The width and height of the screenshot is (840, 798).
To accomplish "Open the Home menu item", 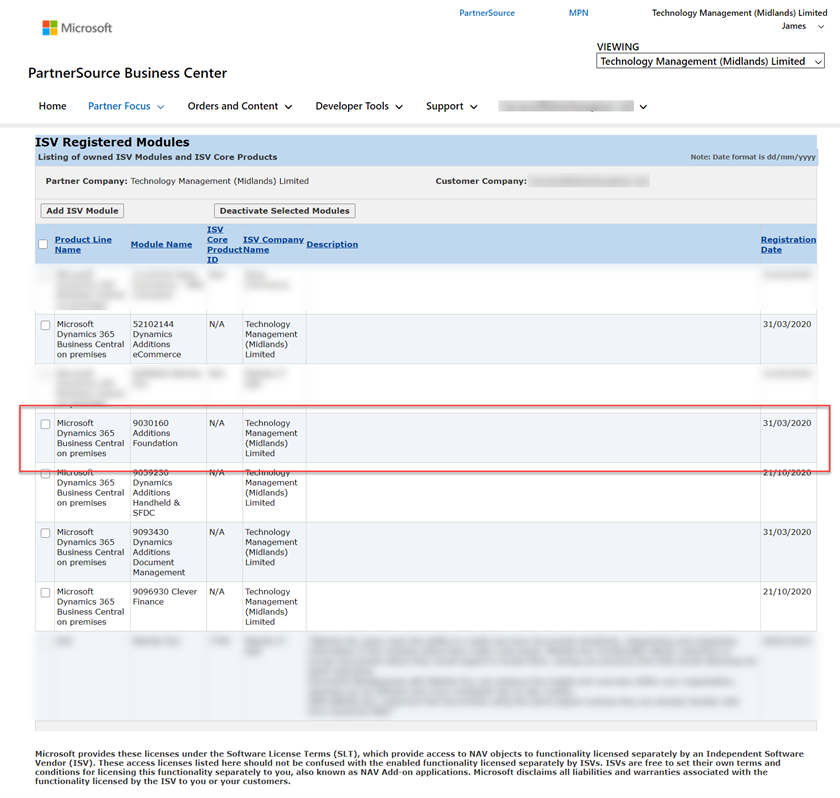I will click(52, 106).
